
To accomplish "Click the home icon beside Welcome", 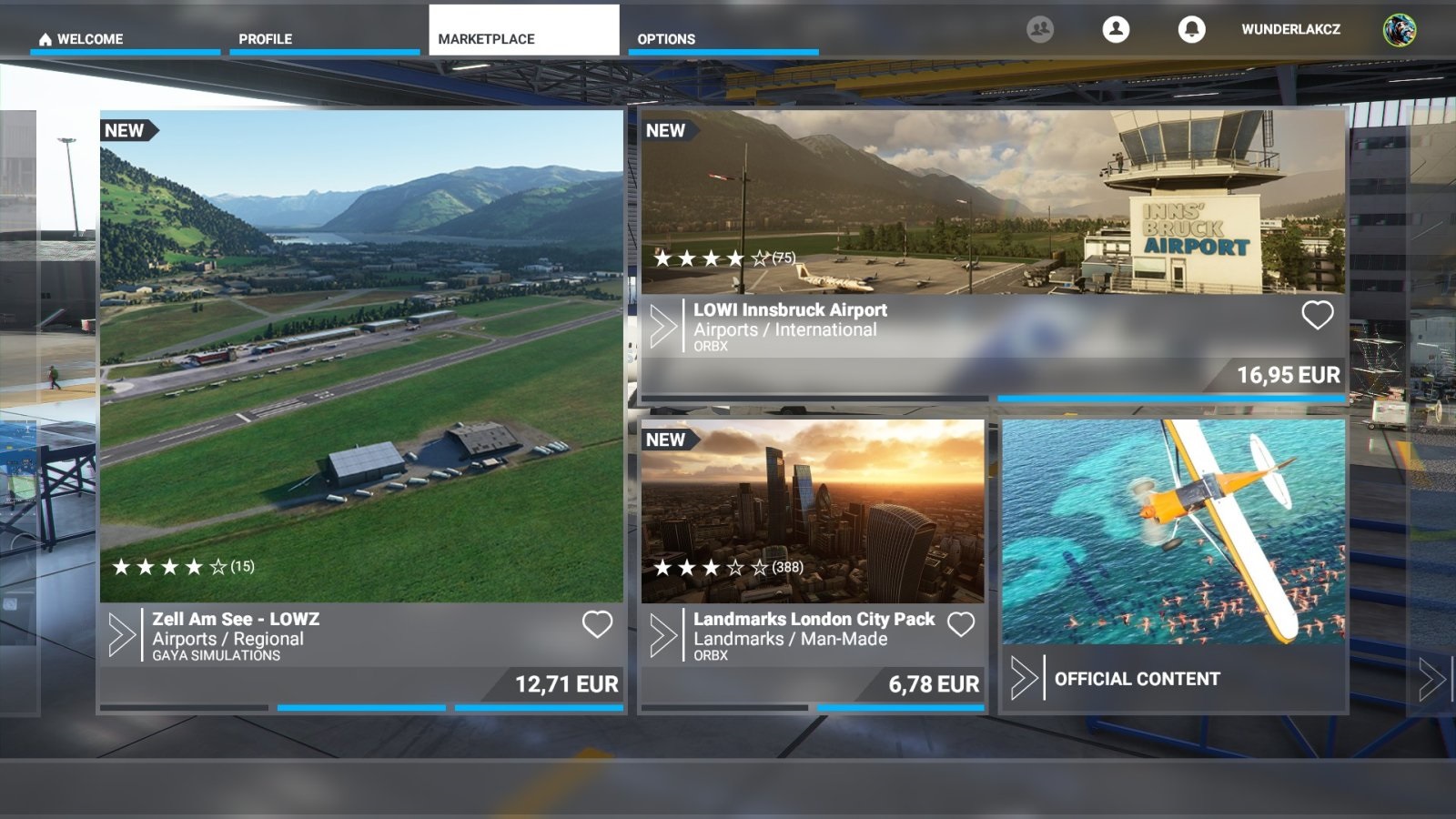I will pos(45,39).
